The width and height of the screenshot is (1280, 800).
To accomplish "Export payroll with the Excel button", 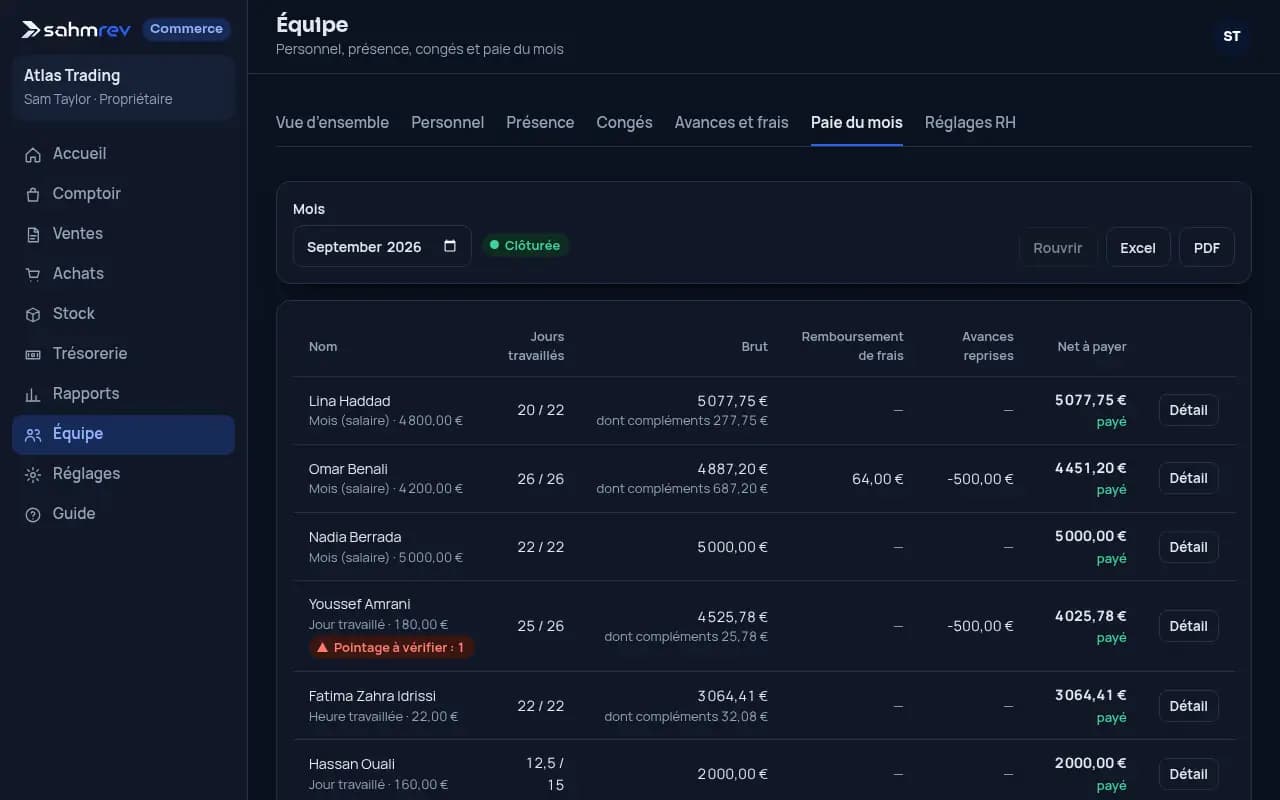I will click(1138, 248).
